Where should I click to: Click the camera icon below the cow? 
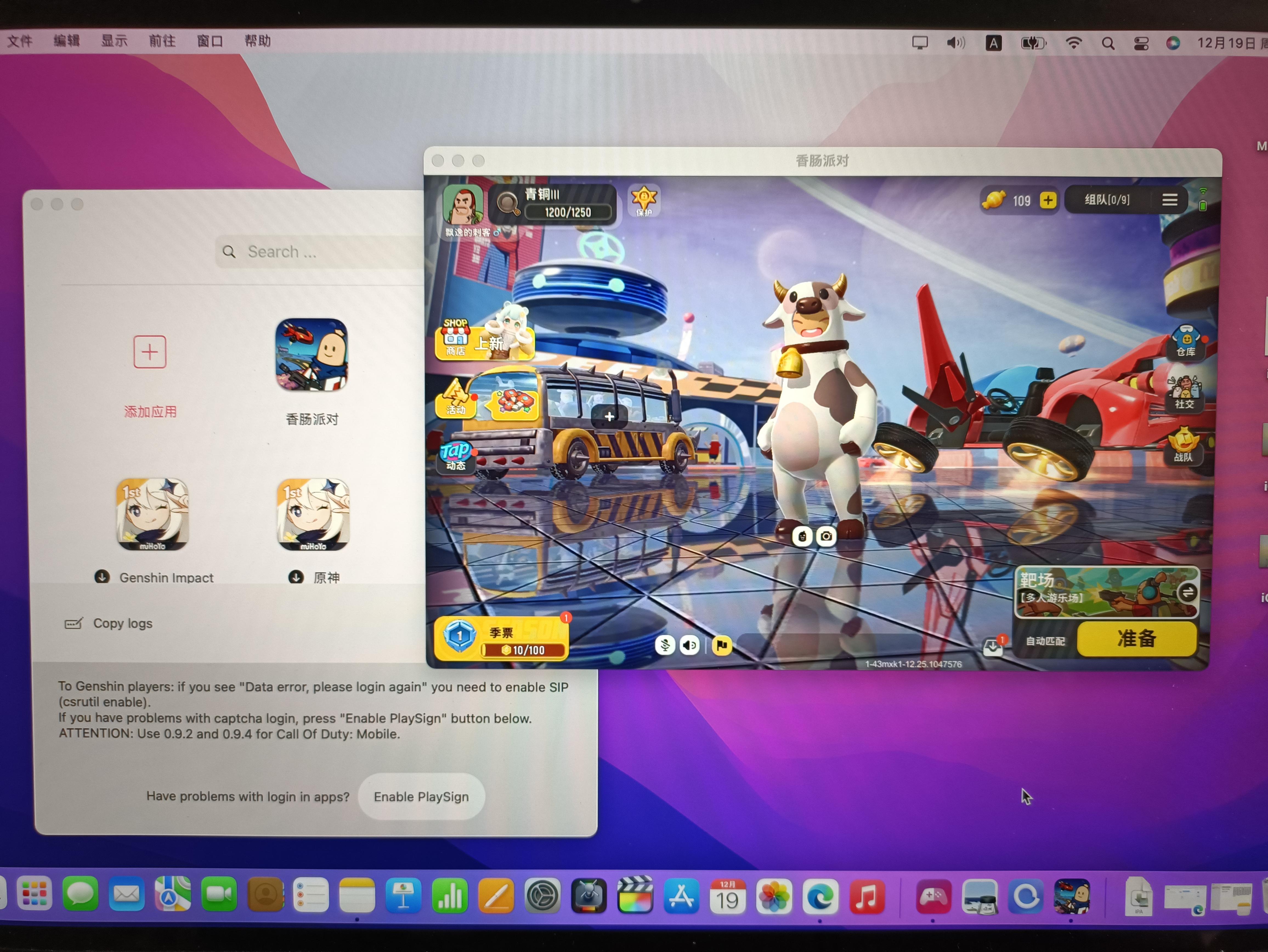coord(826,537)
